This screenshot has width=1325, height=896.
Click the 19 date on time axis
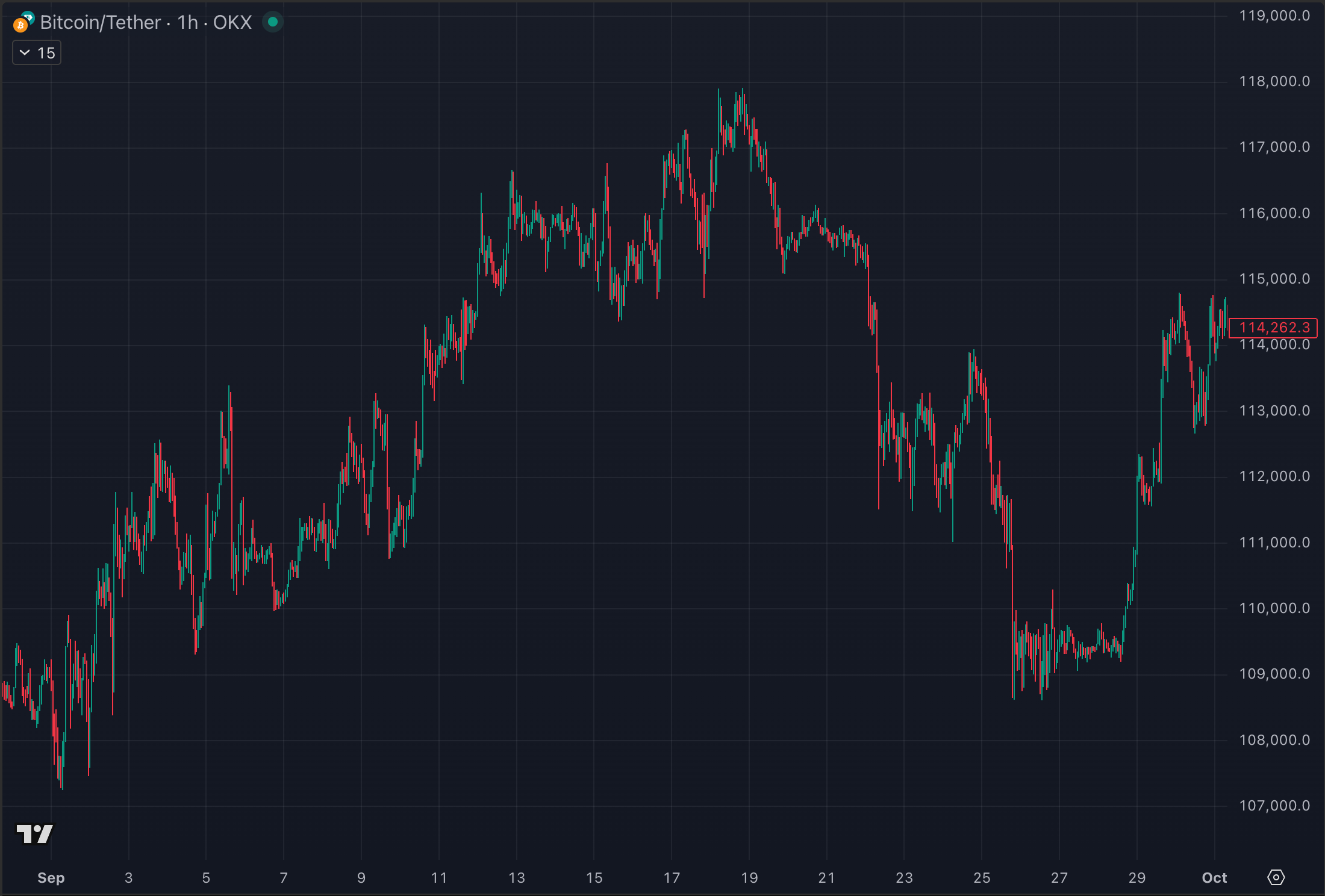tap(749, 878)
